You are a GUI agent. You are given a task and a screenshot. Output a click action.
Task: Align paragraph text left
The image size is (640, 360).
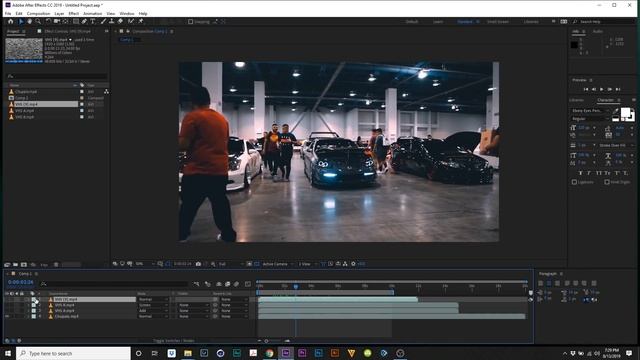click(x=540, y=283)
